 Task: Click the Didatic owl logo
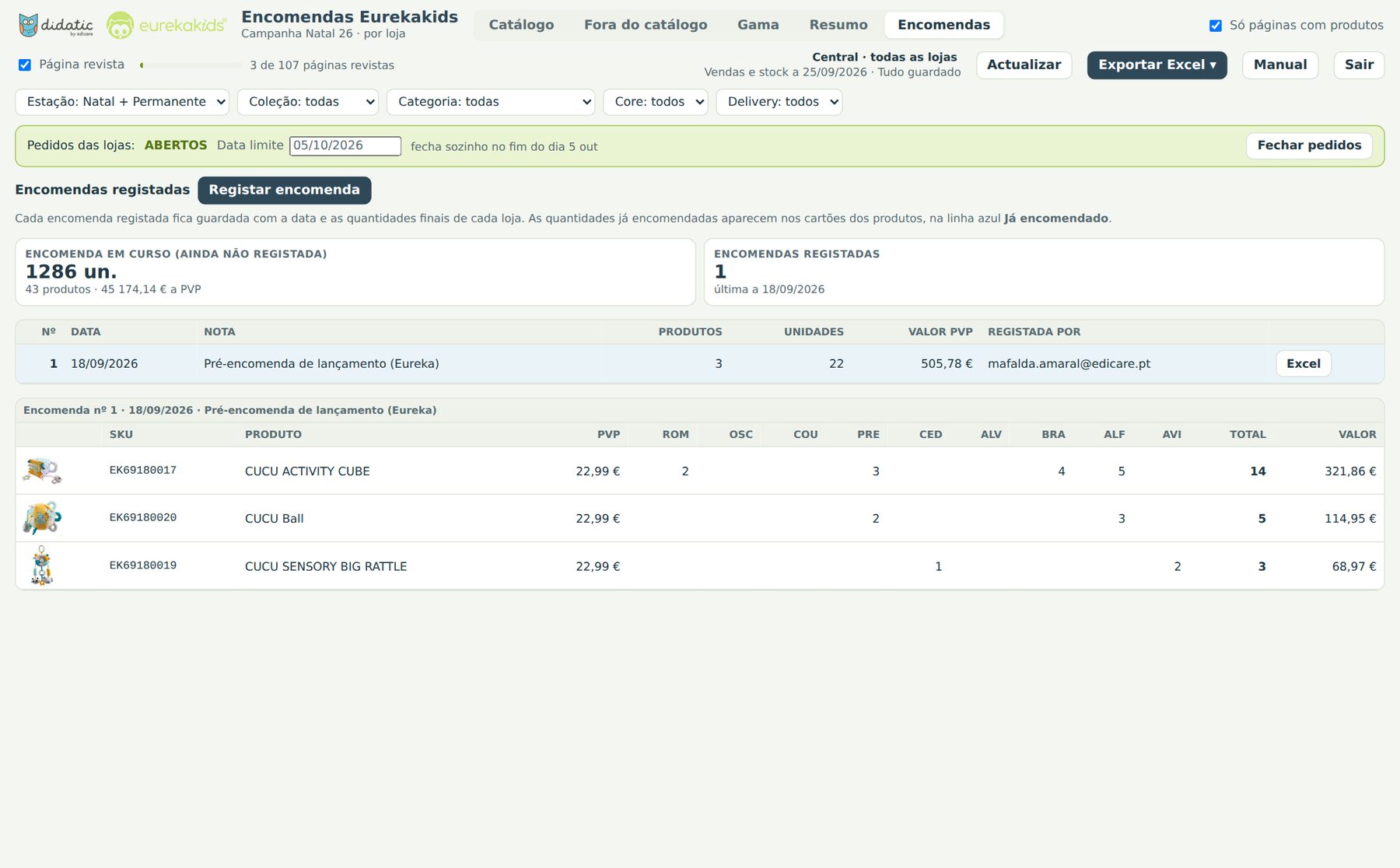coord(55,25)
